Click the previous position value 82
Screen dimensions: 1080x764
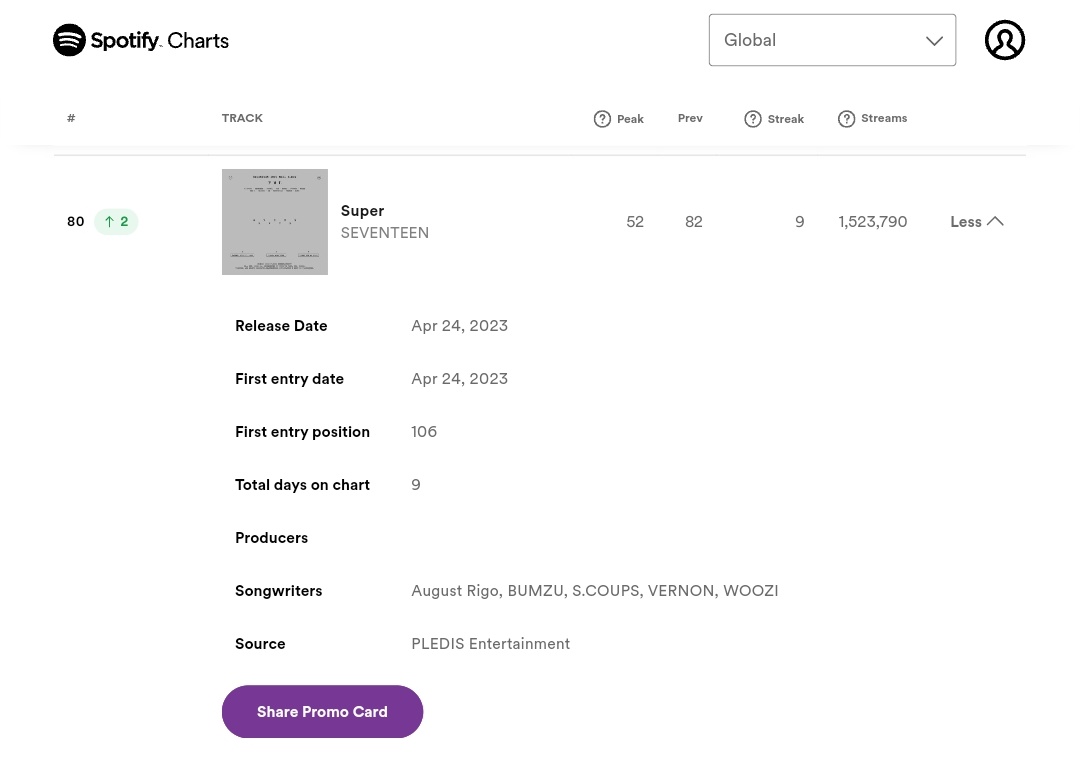[x=694, y=222]
